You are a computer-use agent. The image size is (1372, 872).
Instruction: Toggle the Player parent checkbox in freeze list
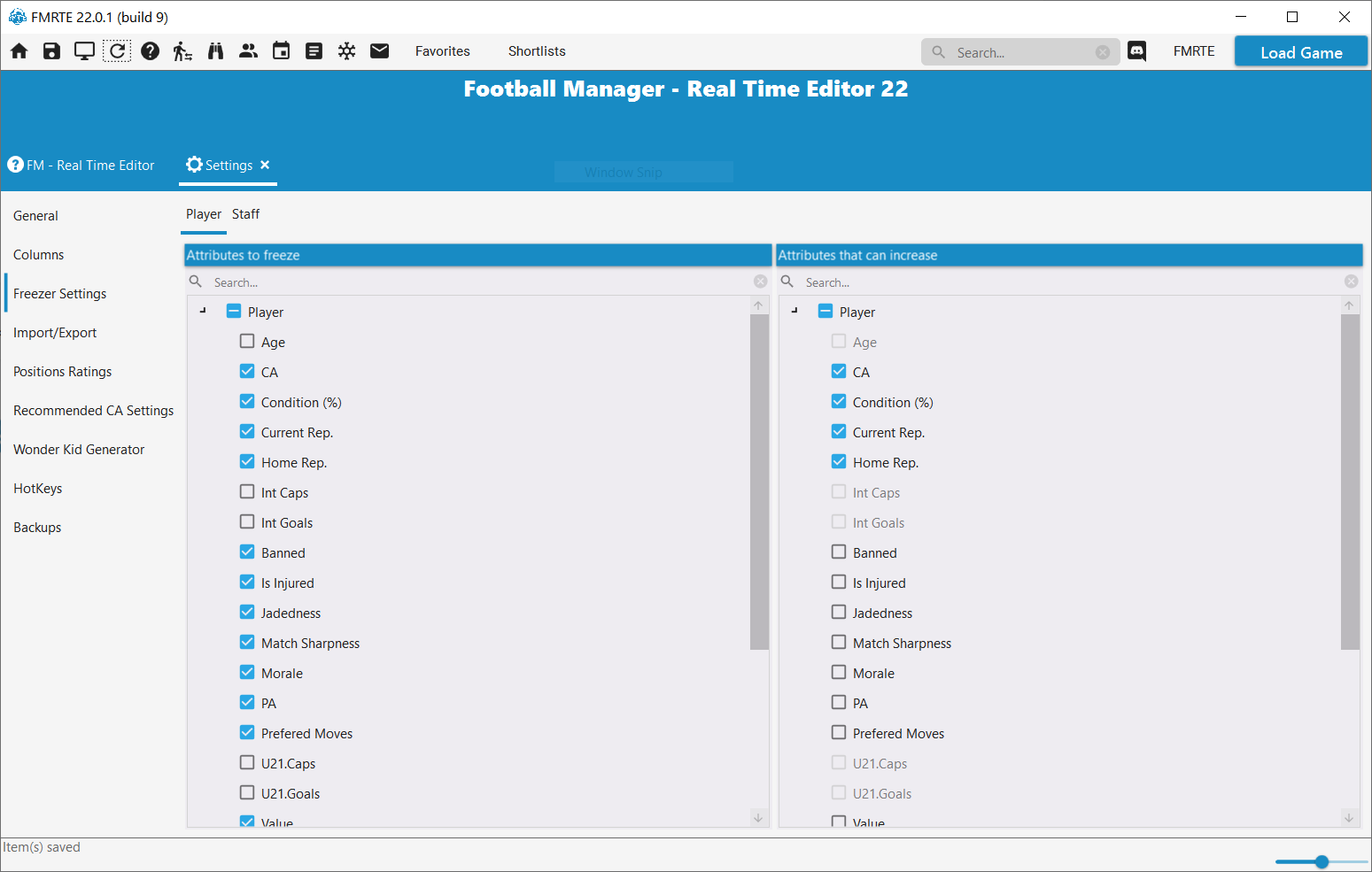coord(234,311)
